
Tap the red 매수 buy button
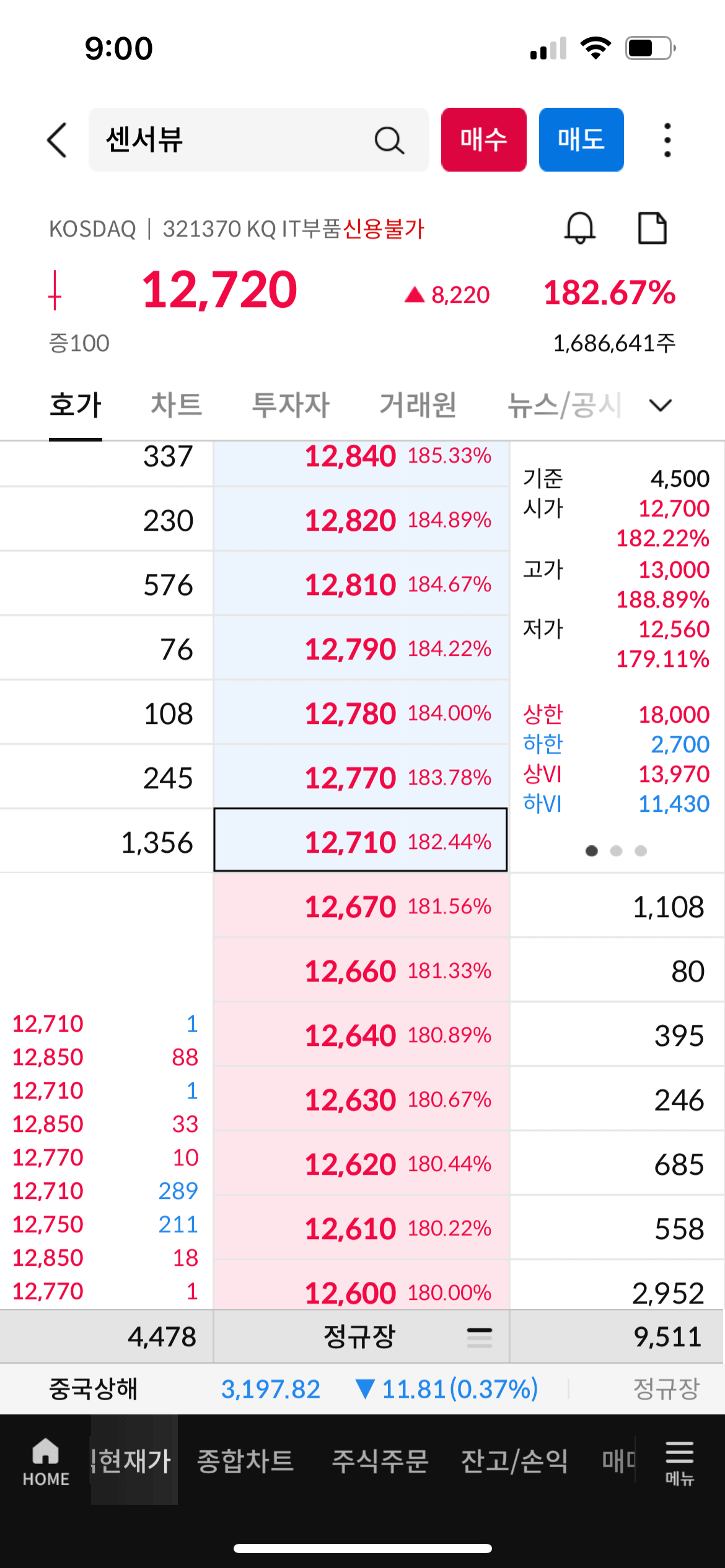pyautogui.click(x=484, y=139)
